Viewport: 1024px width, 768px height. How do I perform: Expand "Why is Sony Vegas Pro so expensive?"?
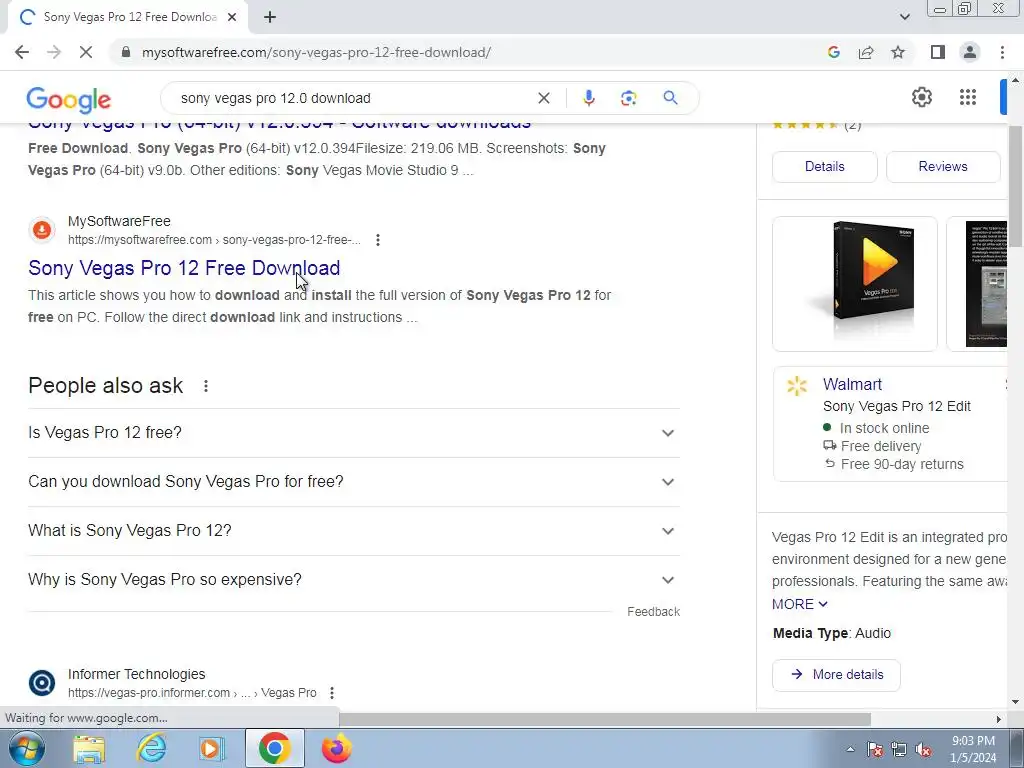click(353, 580)
